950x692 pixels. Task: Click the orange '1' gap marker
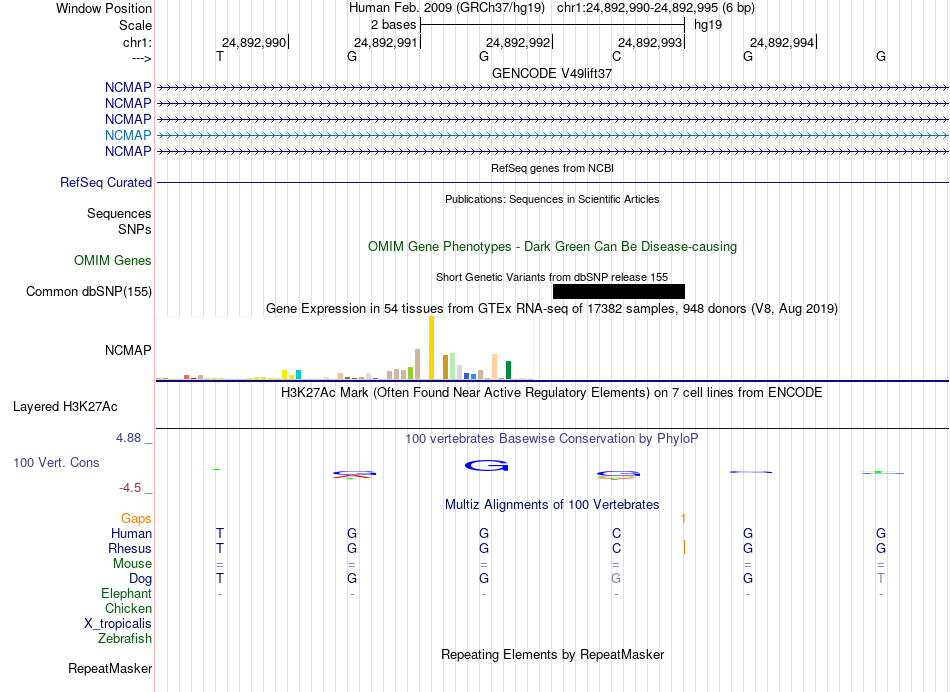[x=683, y=519]
